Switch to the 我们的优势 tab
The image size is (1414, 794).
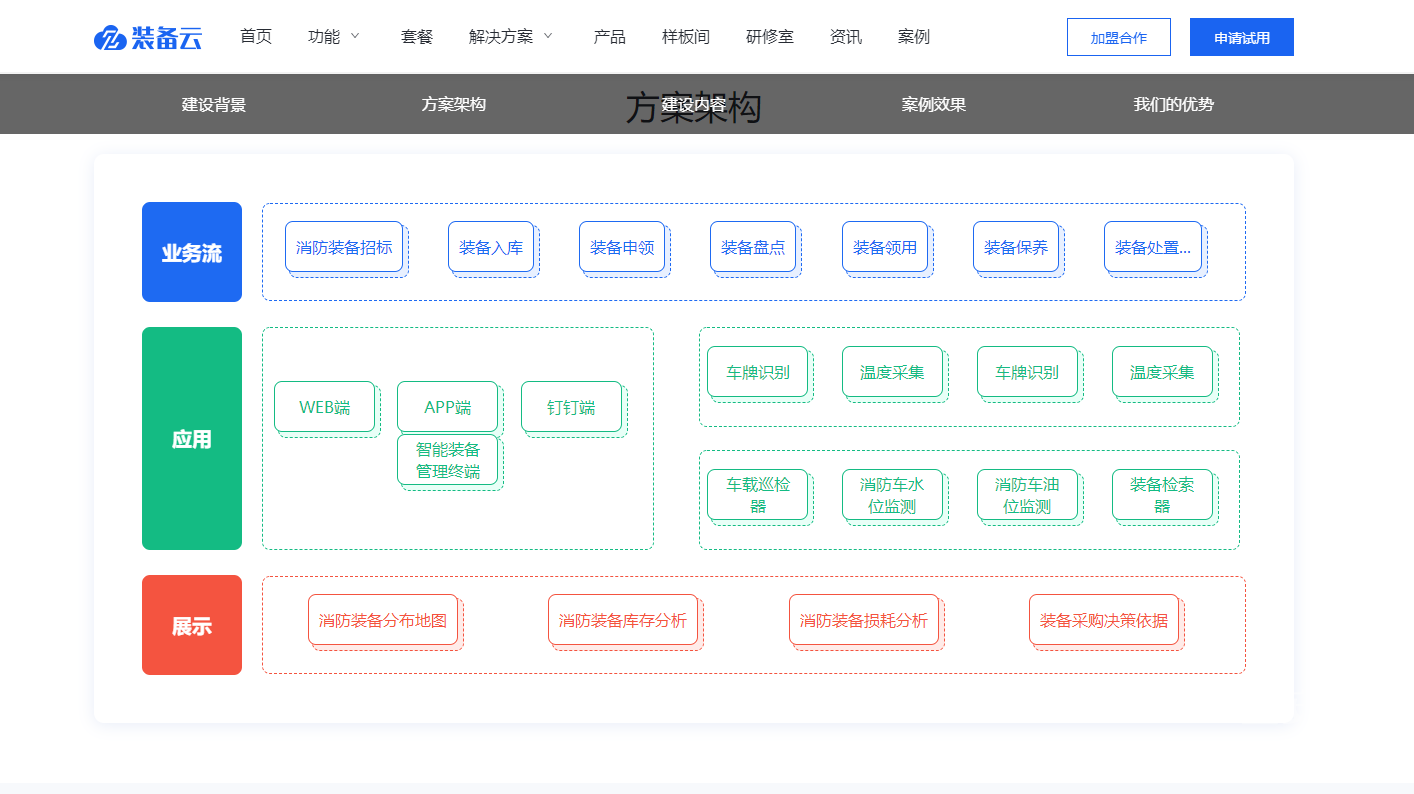(x=1174, y=104)
